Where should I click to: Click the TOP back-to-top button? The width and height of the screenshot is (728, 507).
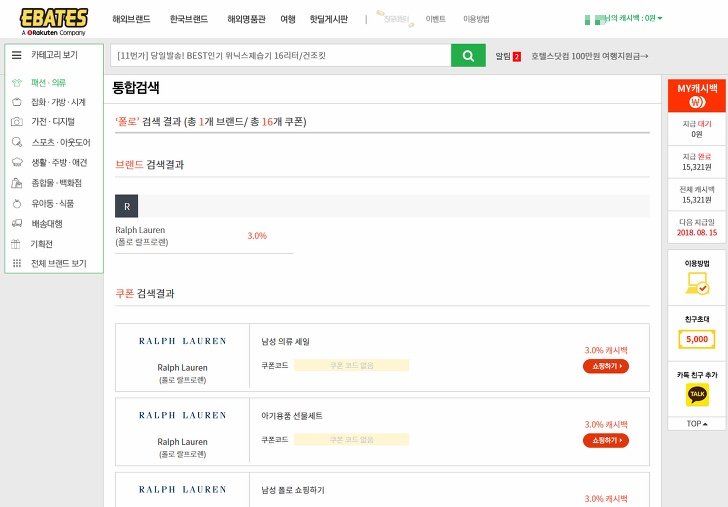[x=697, y=423]
